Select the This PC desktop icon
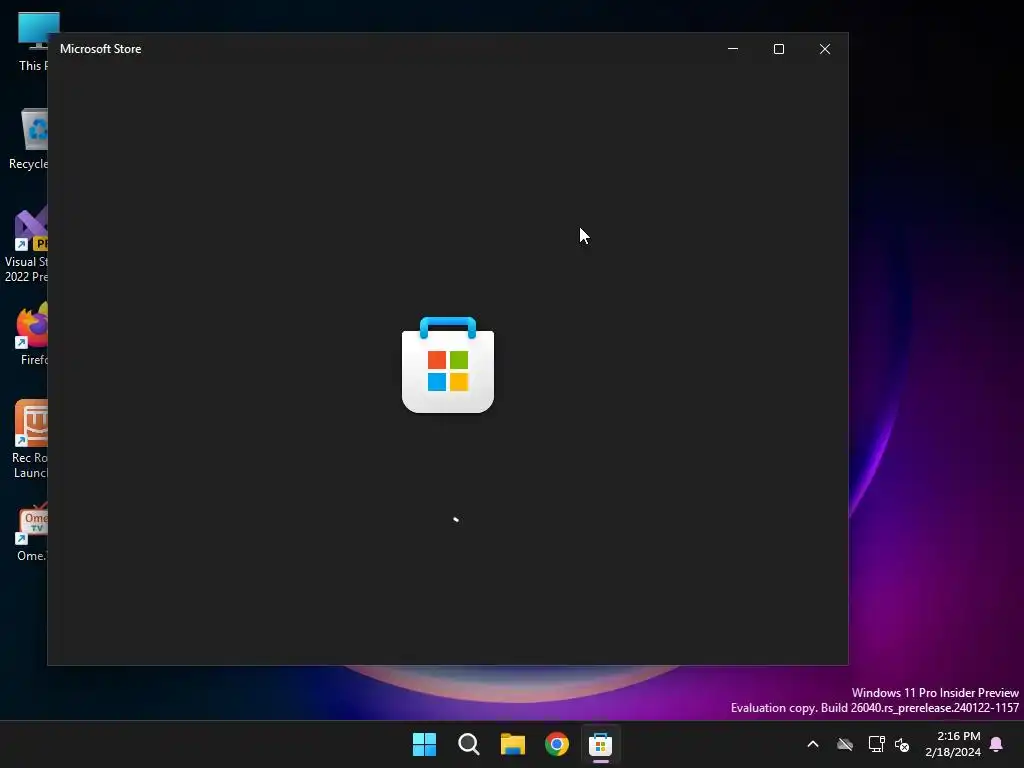The image size is (1024, 768). (29, 41)
